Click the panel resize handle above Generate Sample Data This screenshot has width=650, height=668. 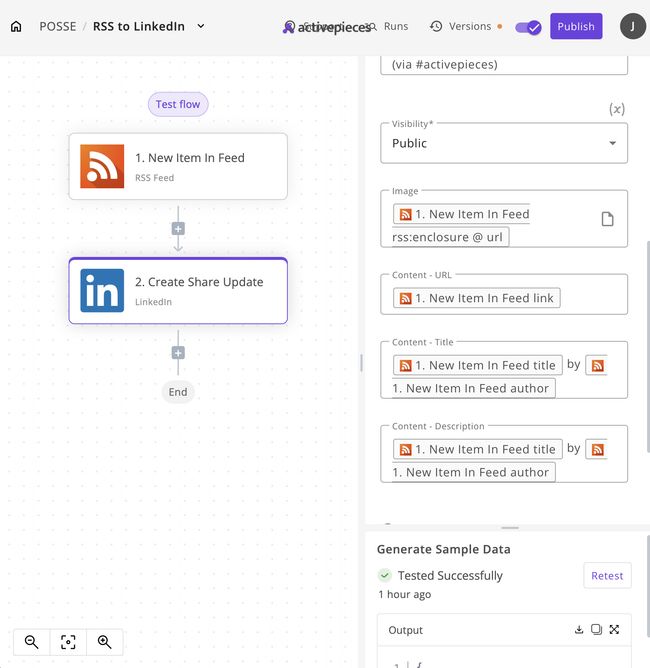tap(510, 528)
